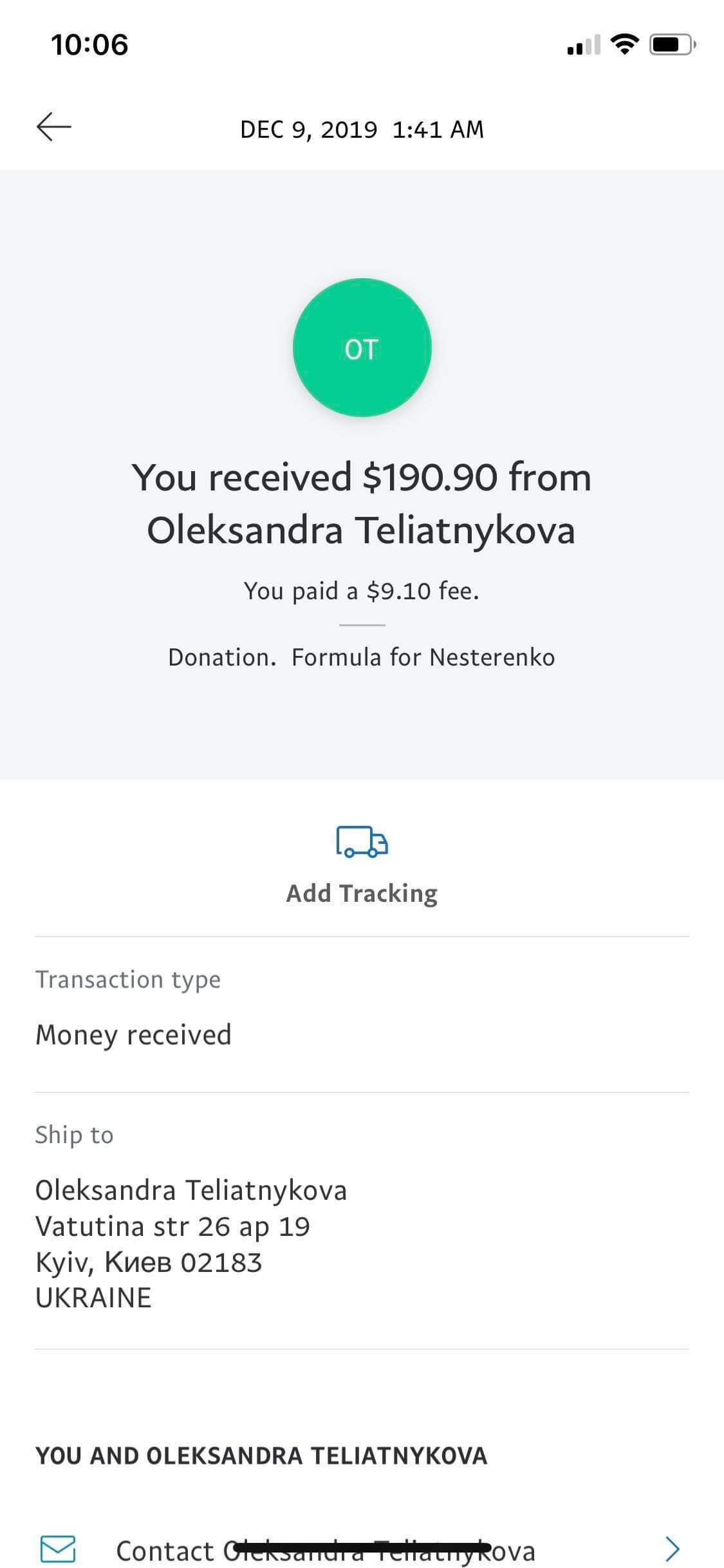
Task: Tap the "Donation. Formula for Nesterenko" note
Action: (x=362, y=657)
